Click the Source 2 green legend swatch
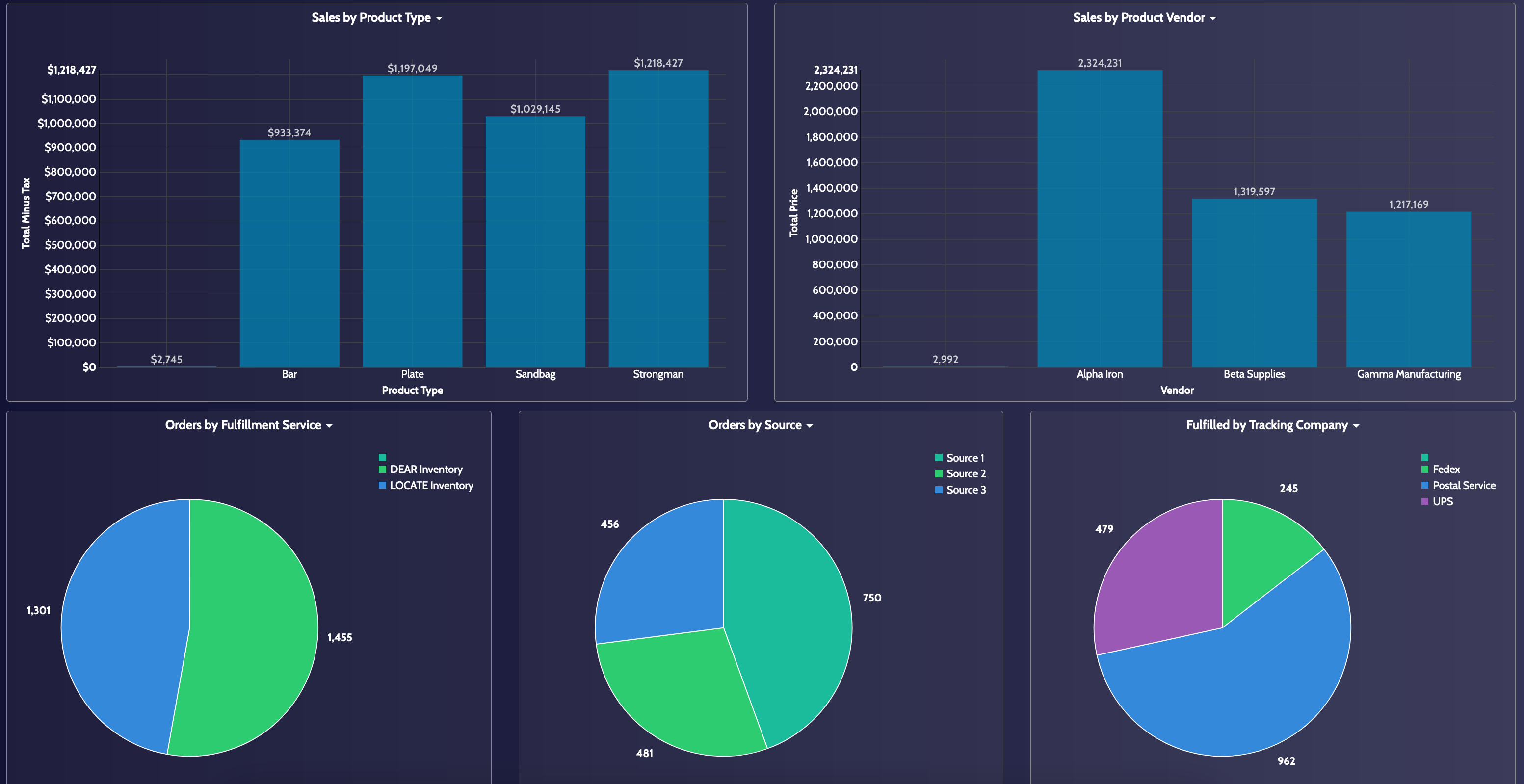Screen dimensions: 1524x784 pos(938,474)
